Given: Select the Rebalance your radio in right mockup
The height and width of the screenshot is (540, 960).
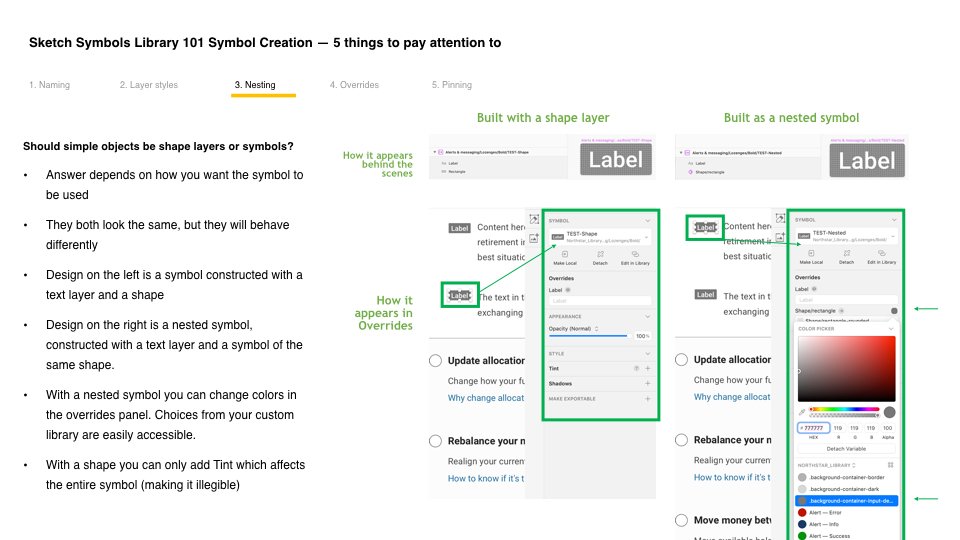Looking at the screenshot, I should tap(681, 440).
